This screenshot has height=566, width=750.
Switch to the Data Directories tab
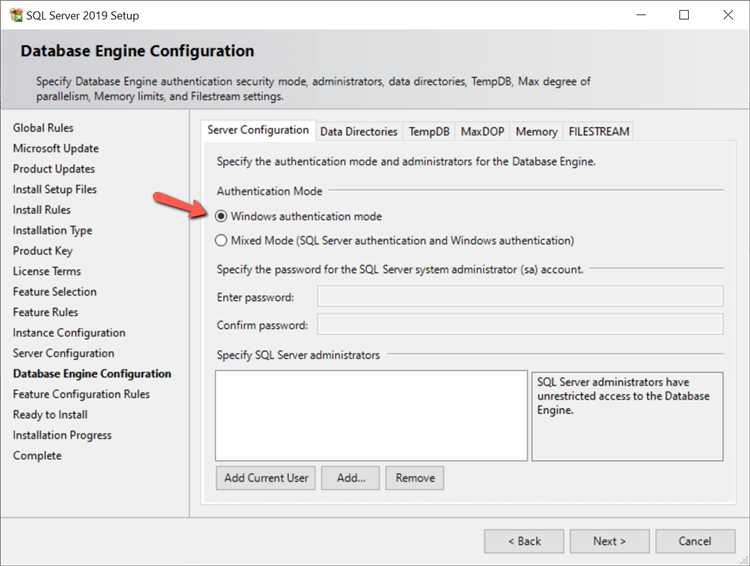[359, 131]
